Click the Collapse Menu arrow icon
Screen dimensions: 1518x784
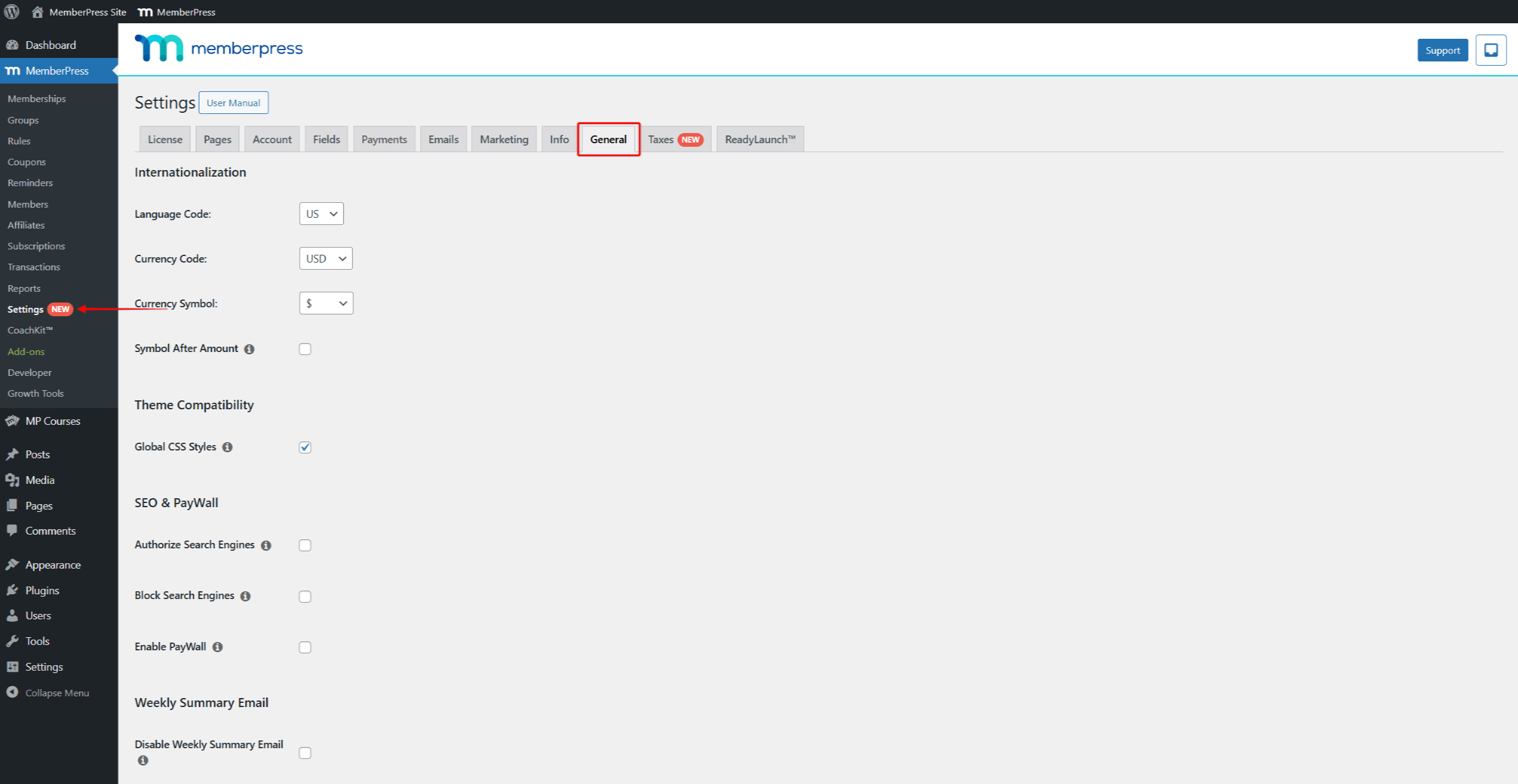(12, 692)
